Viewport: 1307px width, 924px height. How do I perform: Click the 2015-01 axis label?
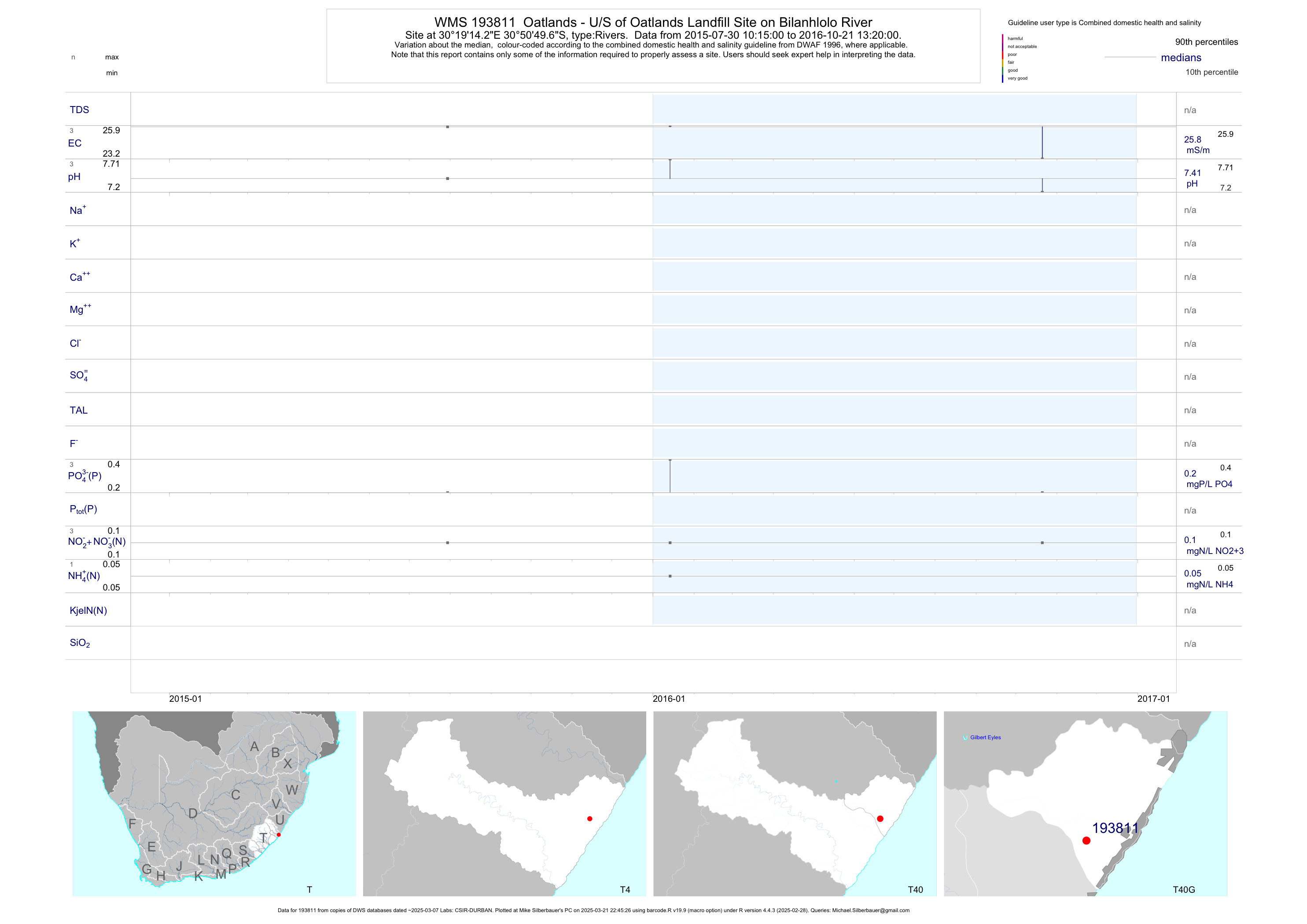coord(185,699)
